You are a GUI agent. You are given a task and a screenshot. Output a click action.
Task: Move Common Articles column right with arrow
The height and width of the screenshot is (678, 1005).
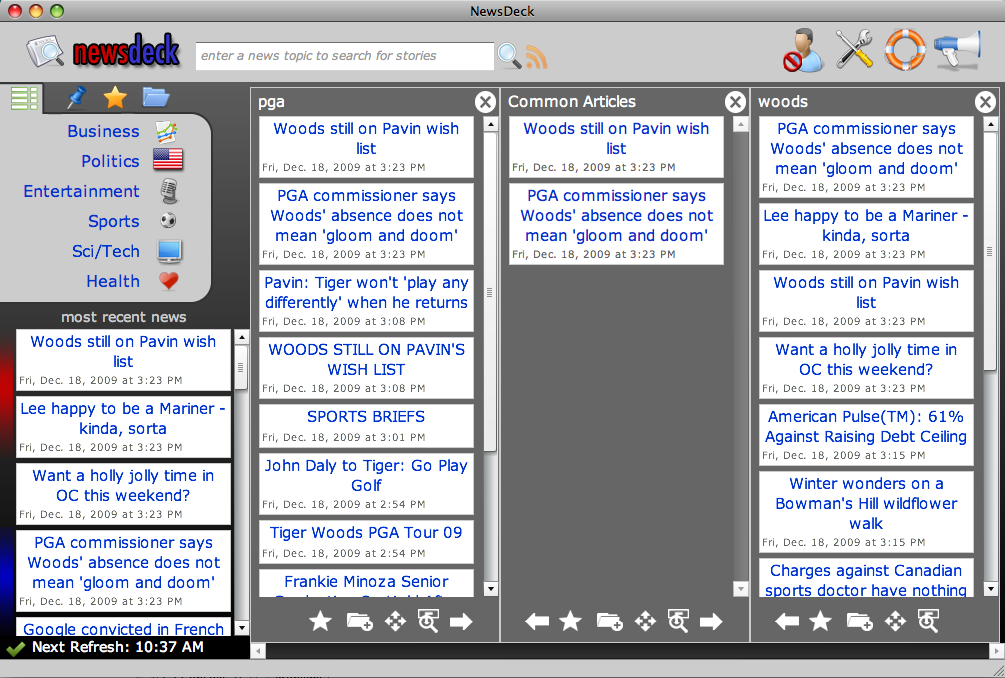point(711,621)
